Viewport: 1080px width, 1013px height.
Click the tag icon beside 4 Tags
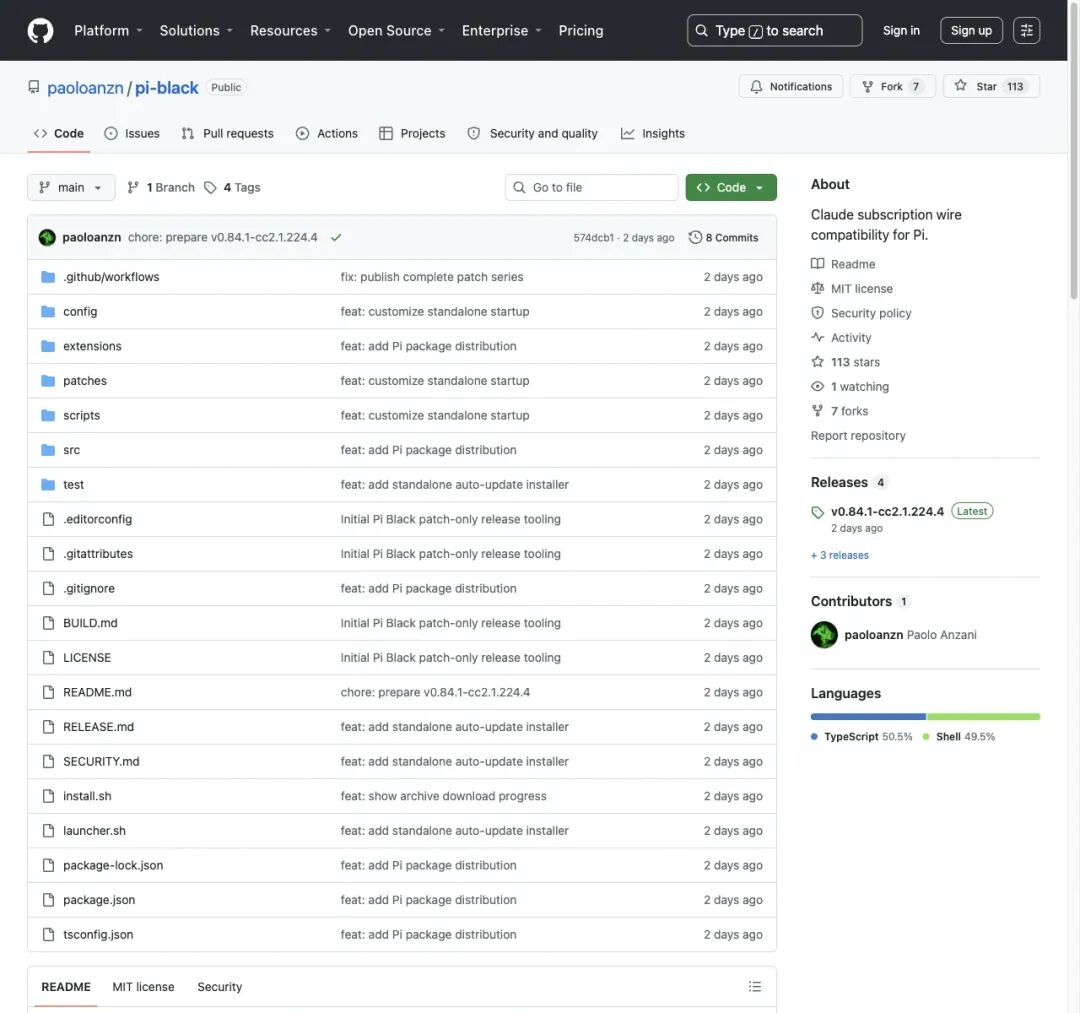point(210,187)
